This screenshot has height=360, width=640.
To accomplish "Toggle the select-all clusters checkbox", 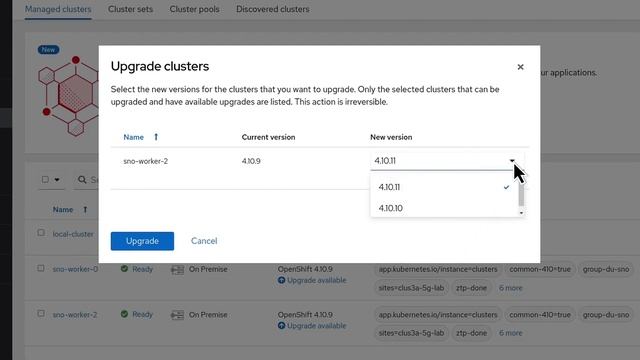I will [x=45, y=179].
